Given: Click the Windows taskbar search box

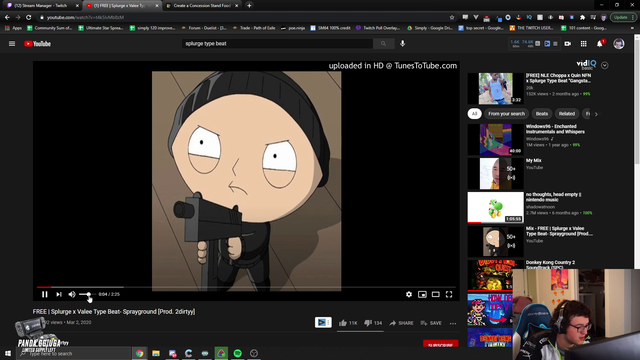Looking at the screenshot, I should pos(73,353).
